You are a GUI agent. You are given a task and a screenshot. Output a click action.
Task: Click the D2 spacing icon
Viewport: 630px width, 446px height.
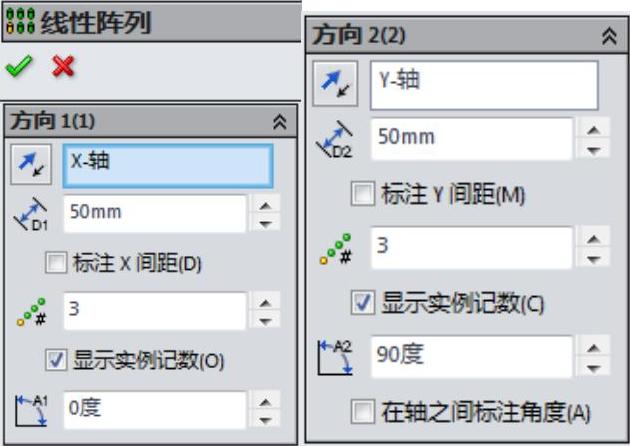tap(334, 139)
